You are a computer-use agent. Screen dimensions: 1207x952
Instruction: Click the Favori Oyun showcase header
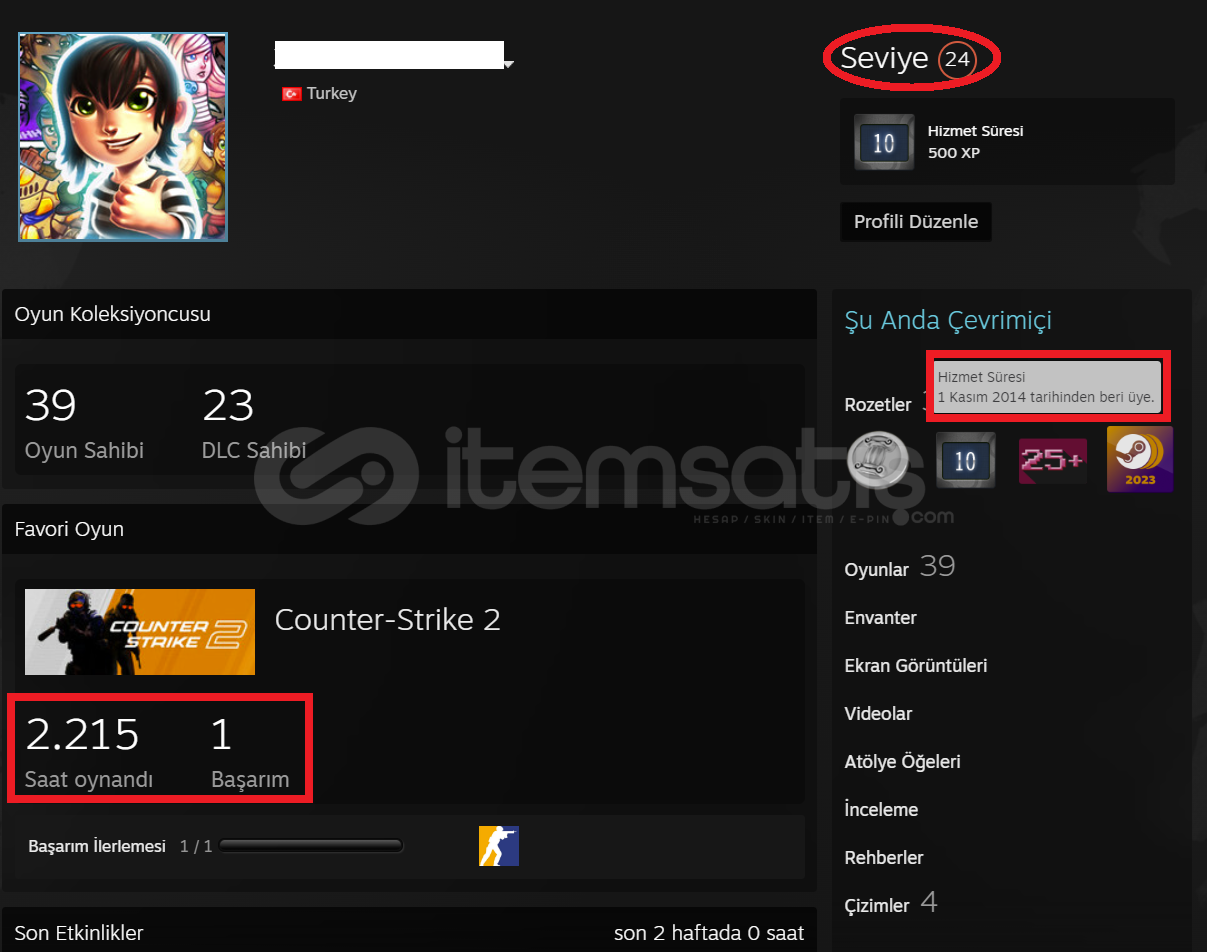tap(410, 529)
